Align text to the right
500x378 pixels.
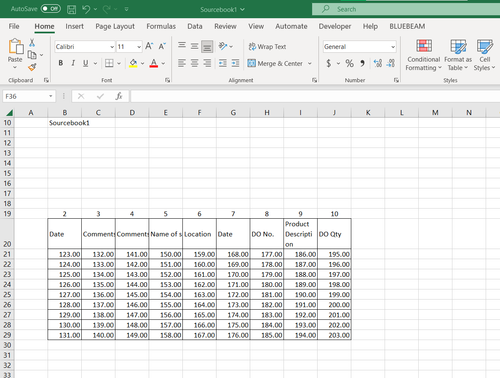(x=207, y=63)
